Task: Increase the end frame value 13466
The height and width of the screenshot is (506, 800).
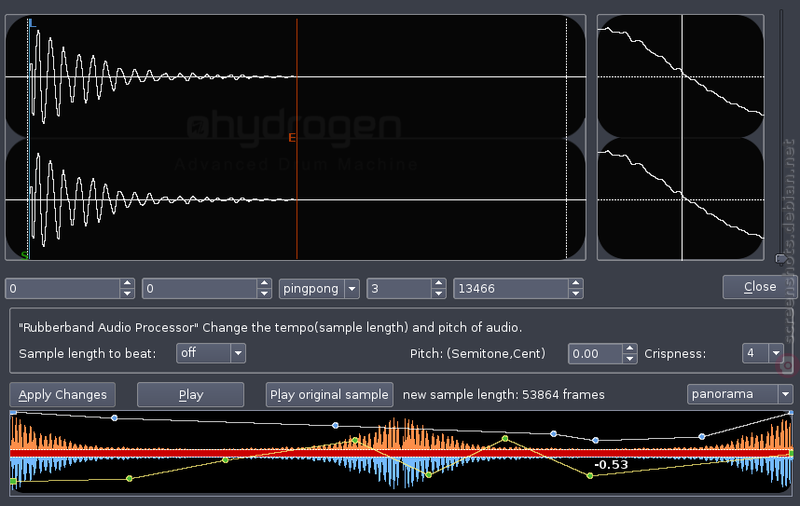Action: coord(576,283)
